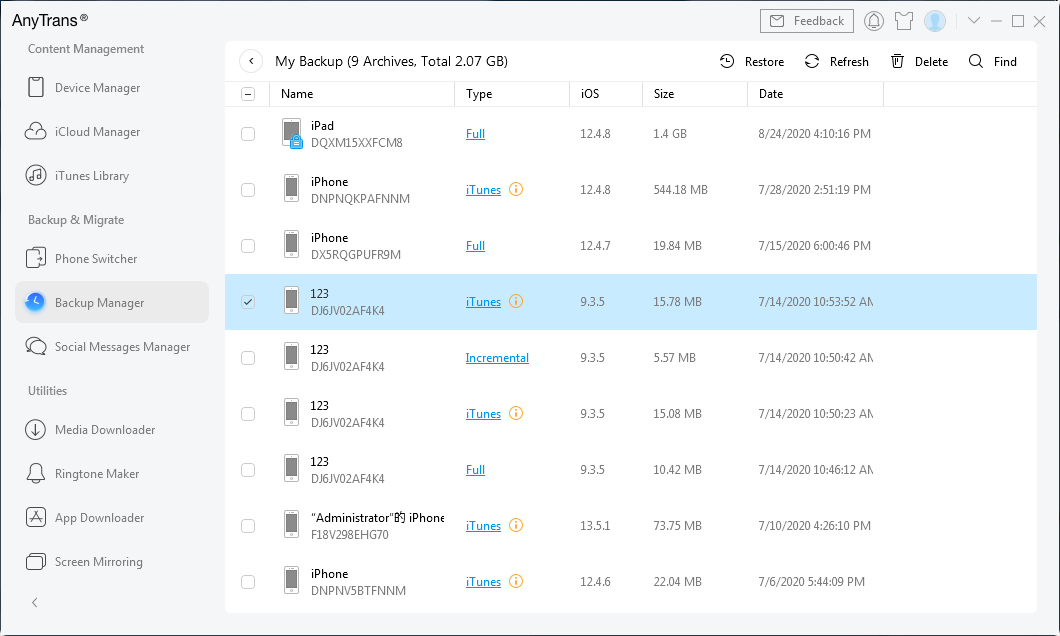Toggle the select-all checkbox in the header

[248, 94]
